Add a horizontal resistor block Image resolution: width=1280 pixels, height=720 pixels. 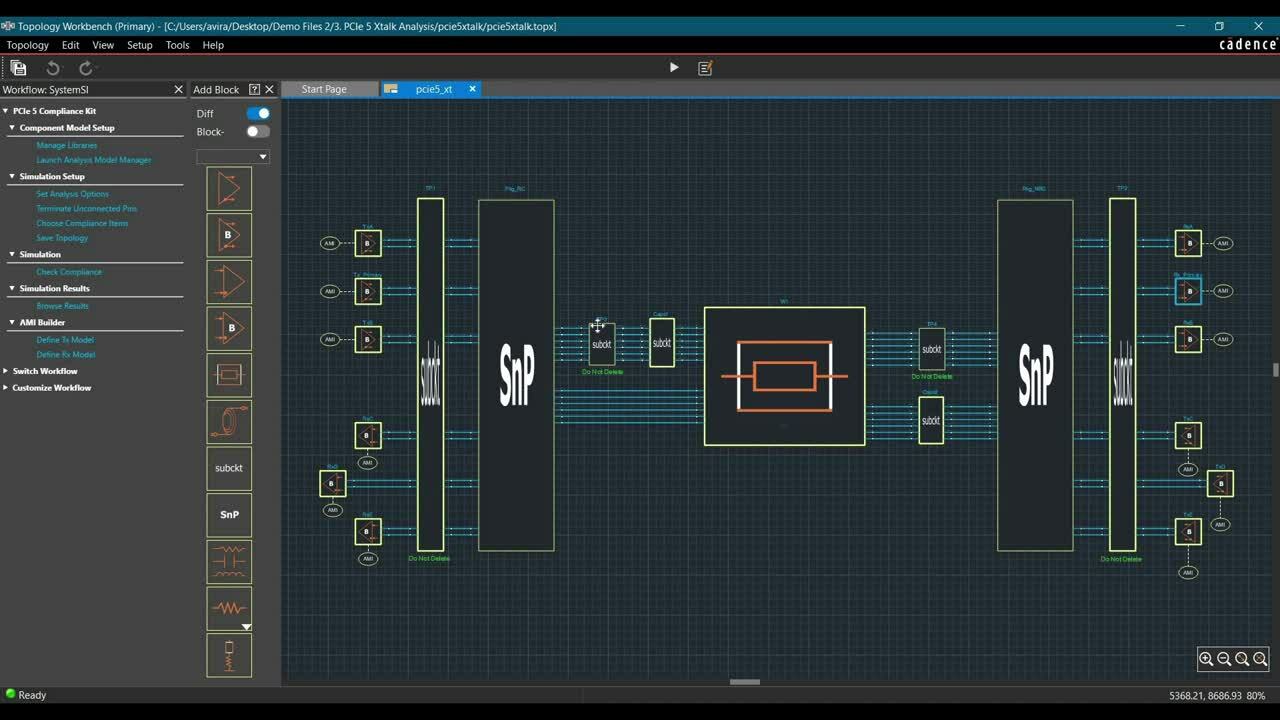tap(229, 608)
